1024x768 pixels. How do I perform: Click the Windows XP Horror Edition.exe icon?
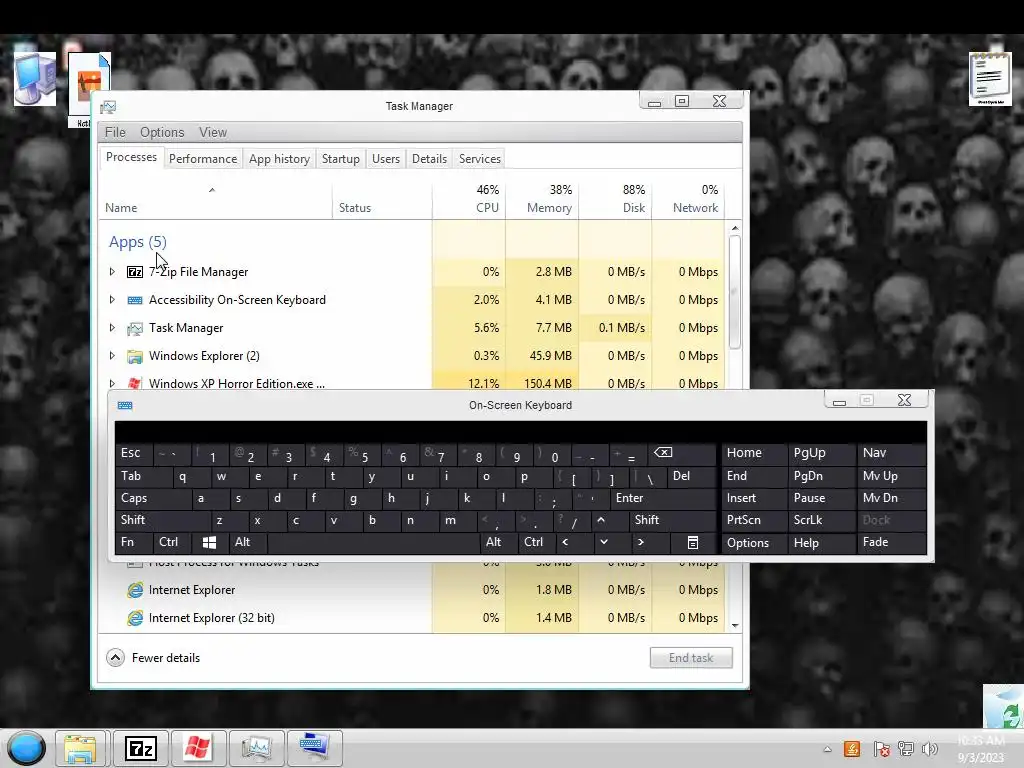pos(135,383)
